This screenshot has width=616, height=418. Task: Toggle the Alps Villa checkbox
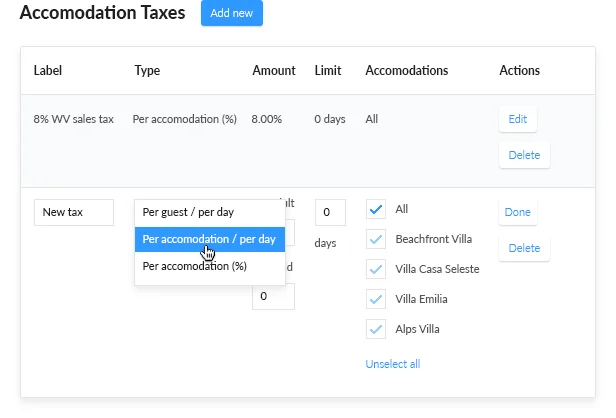tap(376, 328)
